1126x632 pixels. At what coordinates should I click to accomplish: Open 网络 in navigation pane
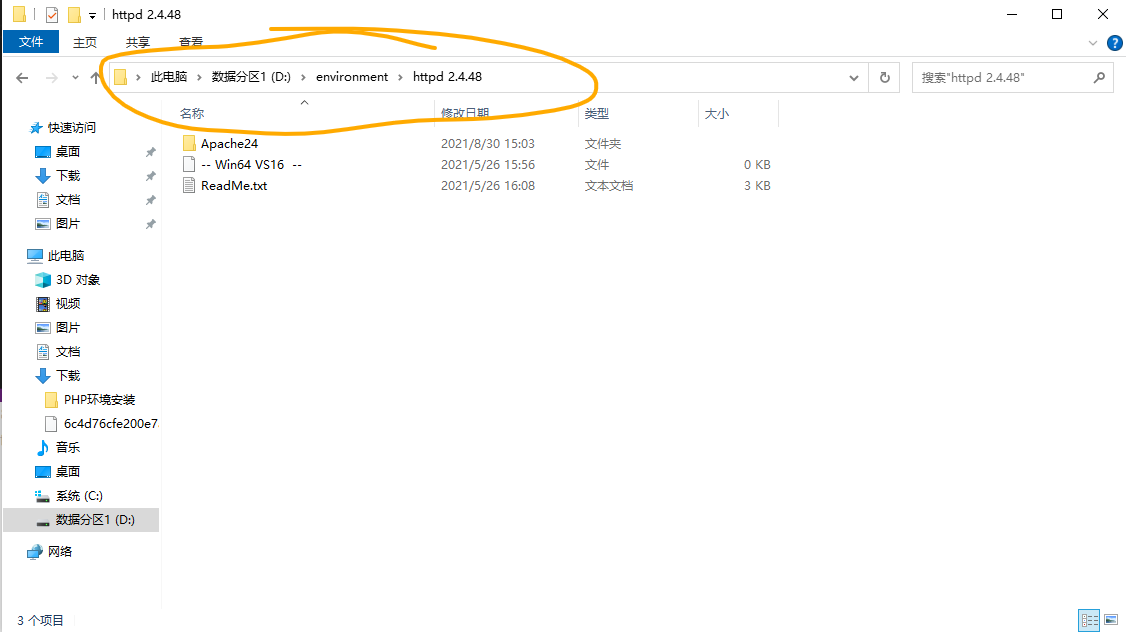(x=50, y=552)
